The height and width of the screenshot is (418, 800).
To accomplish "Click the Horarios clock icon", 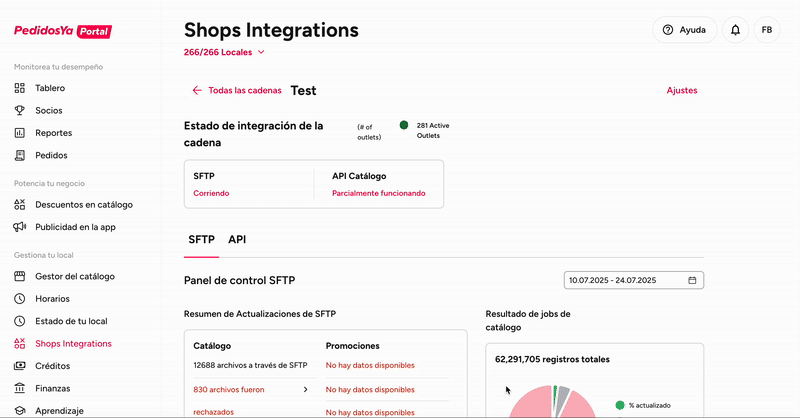I will coord(20,298).
